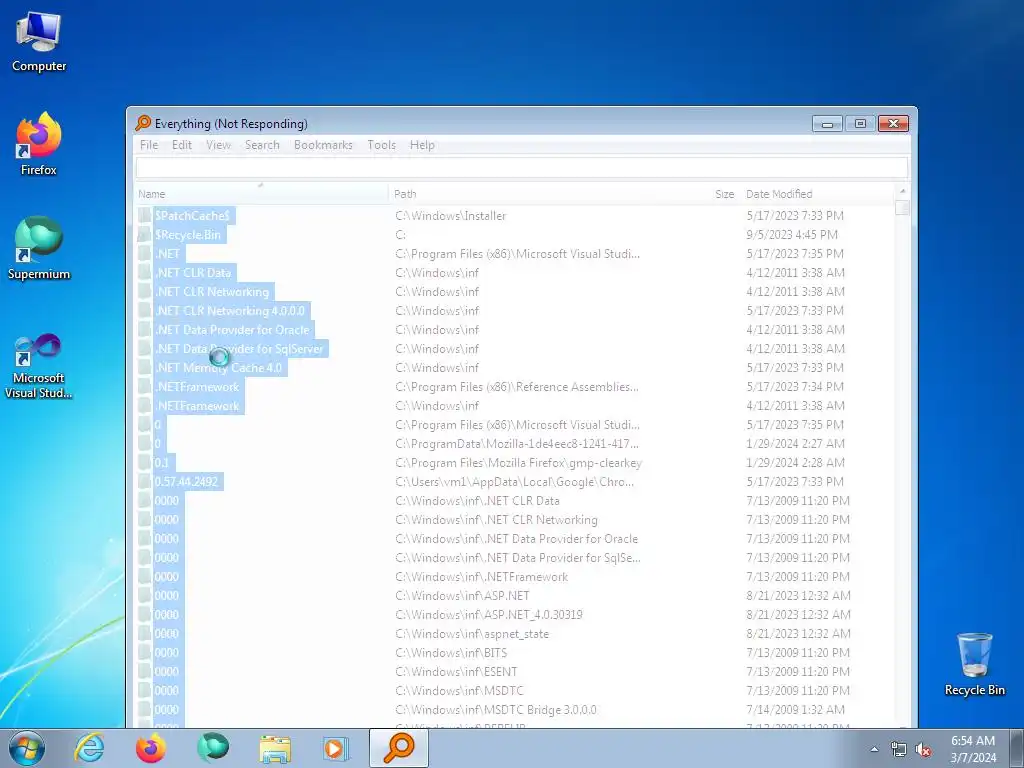1024x768 pixels.
Task: Select .NET Data Provider for Oracle
Action: point(232,329)
